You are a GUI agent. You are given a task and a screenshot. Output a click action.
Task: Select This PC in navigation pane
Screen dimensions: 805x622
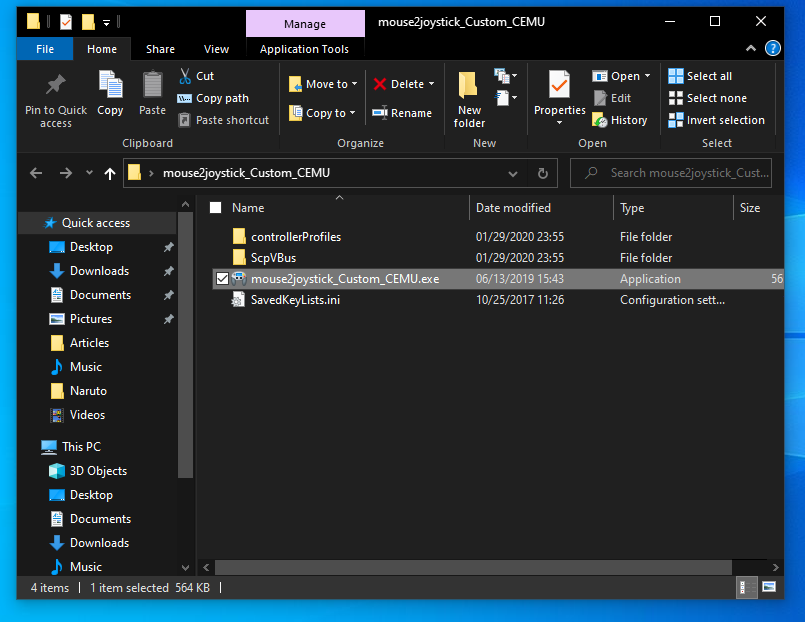[x=81, y=446]
